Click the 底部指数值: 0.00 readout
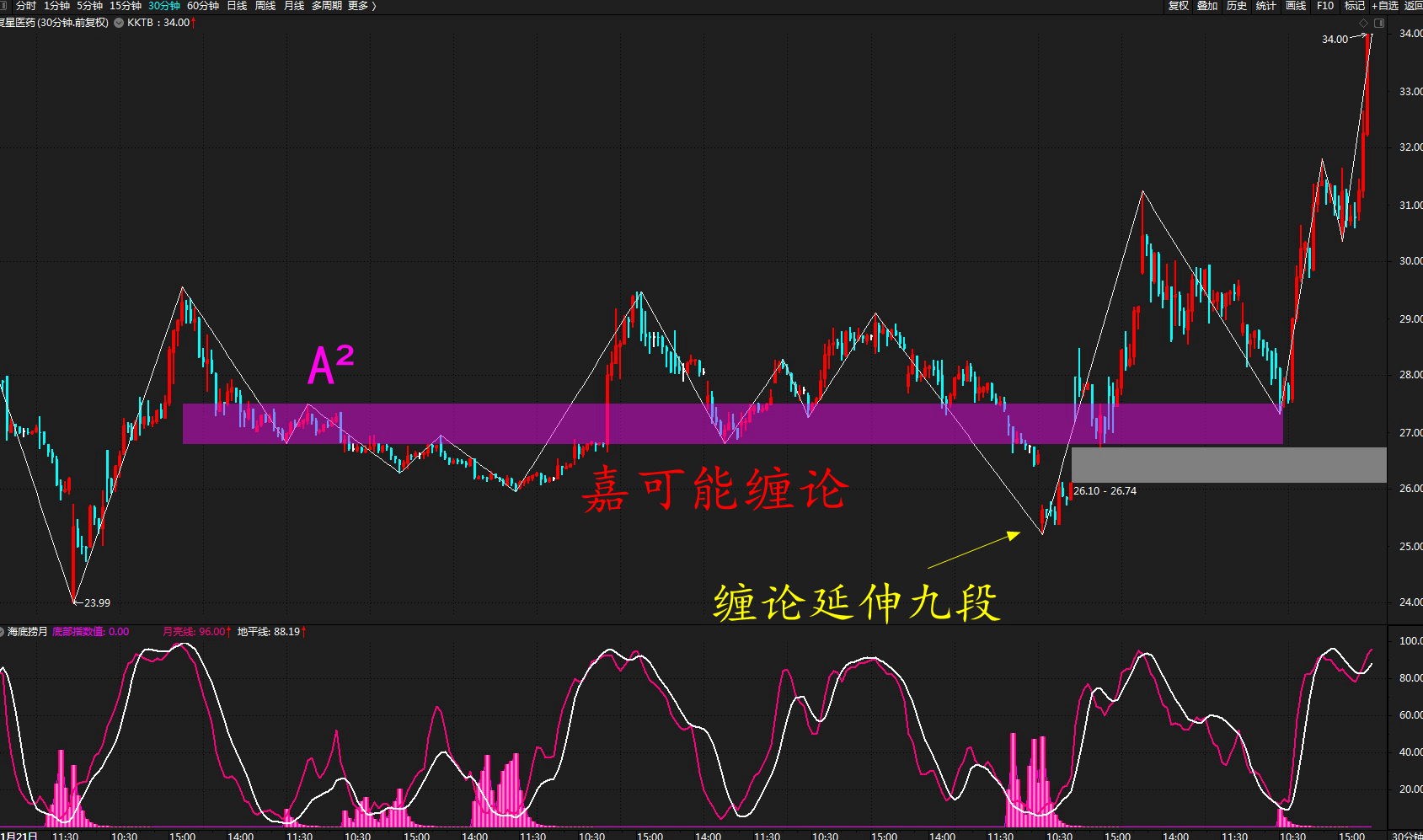The image size is (1423, 840). (x=91, y=632)
